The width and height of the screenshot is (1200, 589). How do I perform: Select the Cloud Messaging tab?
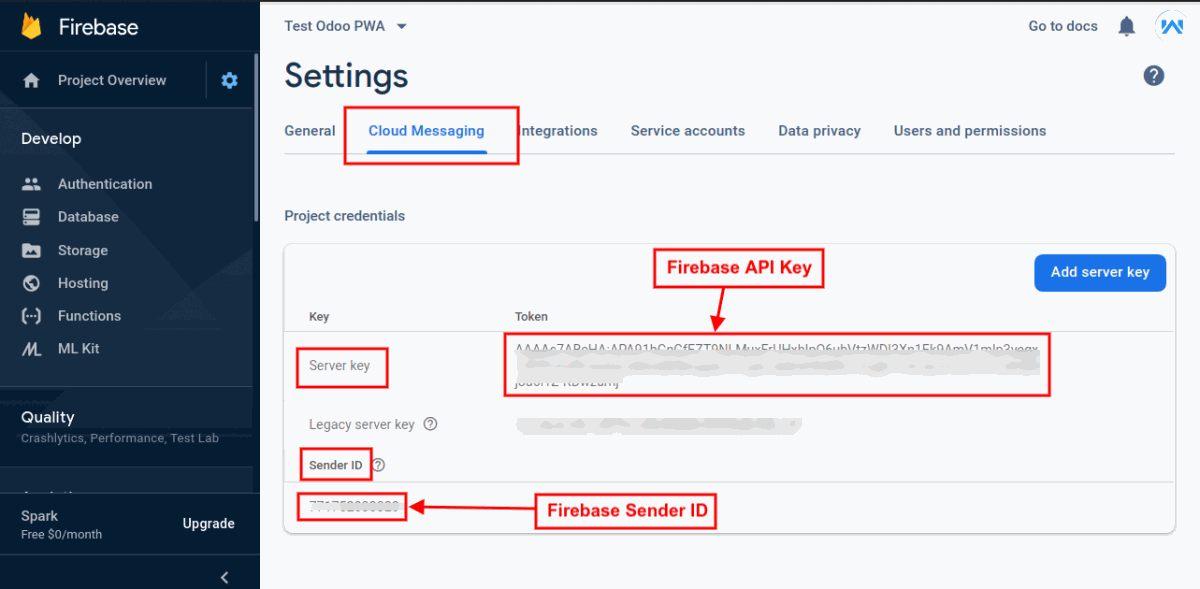426,131
